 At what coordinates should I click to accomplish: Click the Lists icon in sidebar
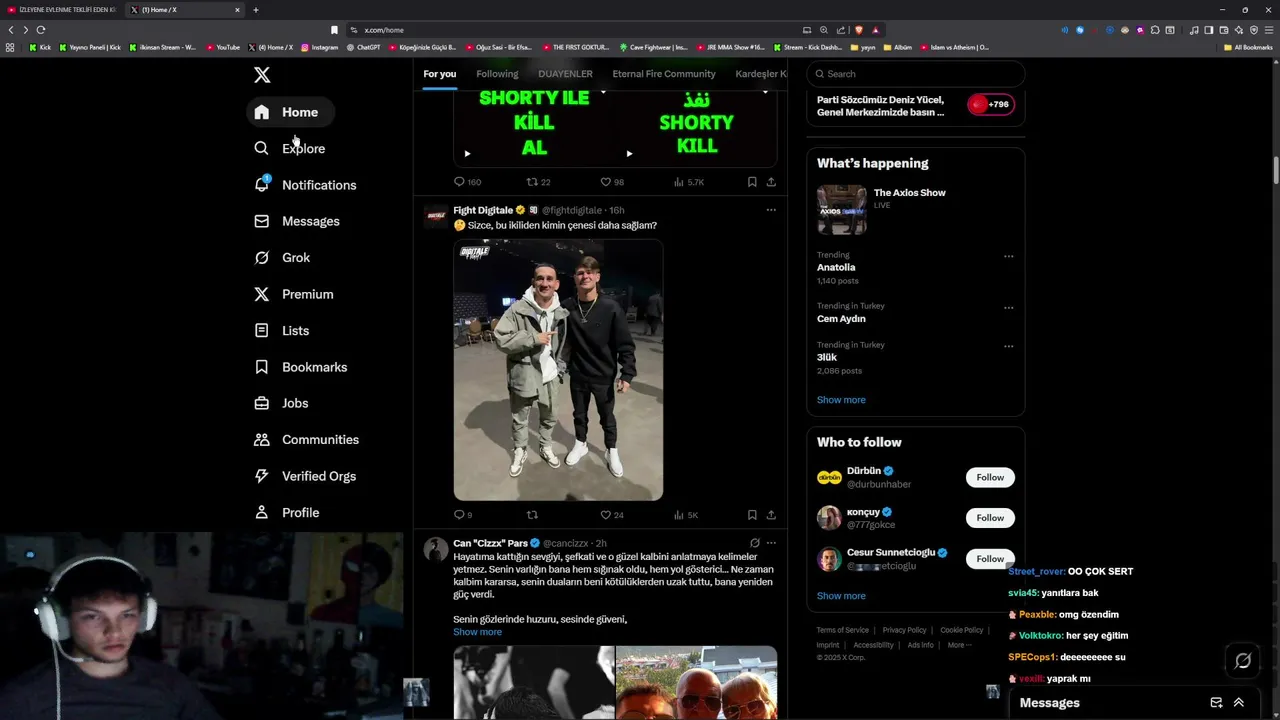(x=261, y=330)
